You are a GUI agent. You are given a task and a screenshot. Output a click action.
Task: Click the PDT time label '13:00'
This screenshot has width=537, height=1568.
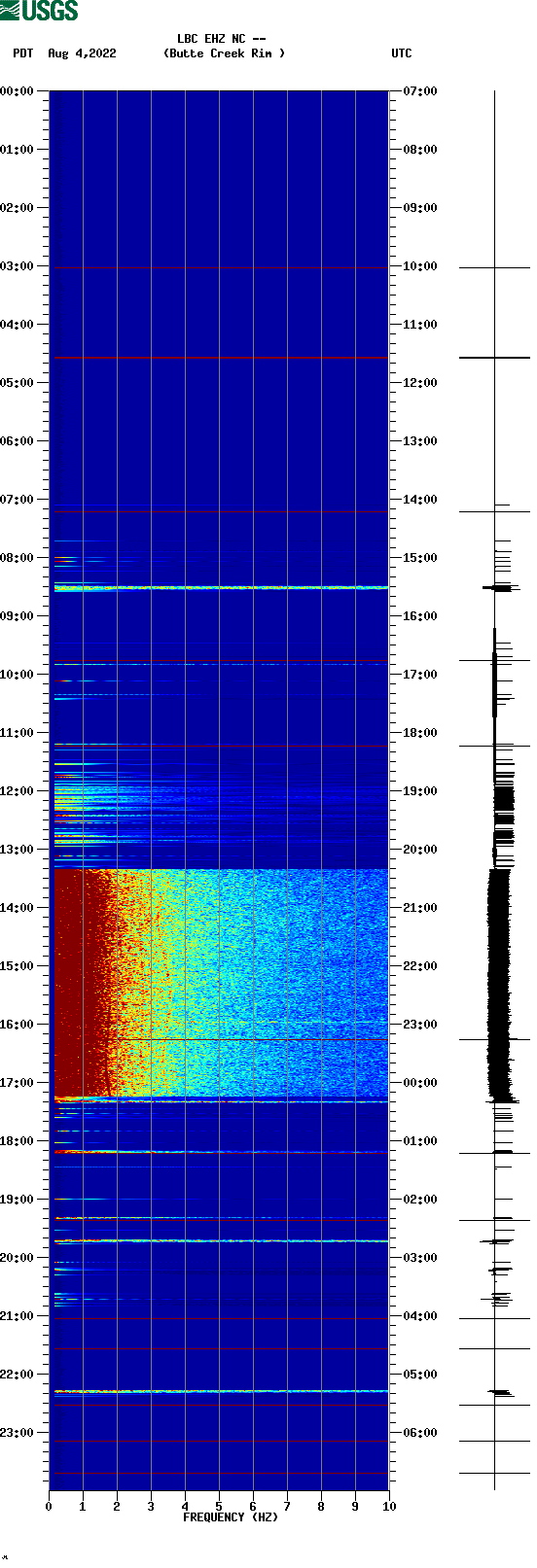tap(18, 850)
